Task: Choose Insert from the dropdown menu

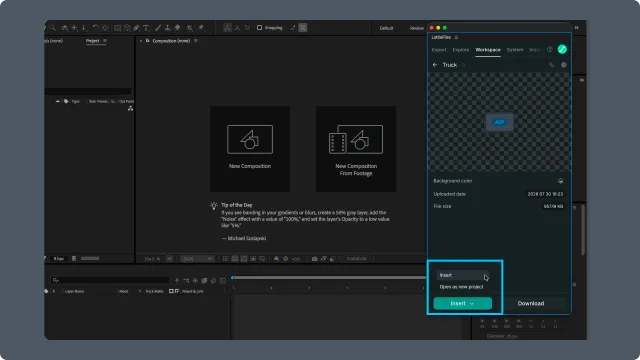Action: click(x=462, y=275)
